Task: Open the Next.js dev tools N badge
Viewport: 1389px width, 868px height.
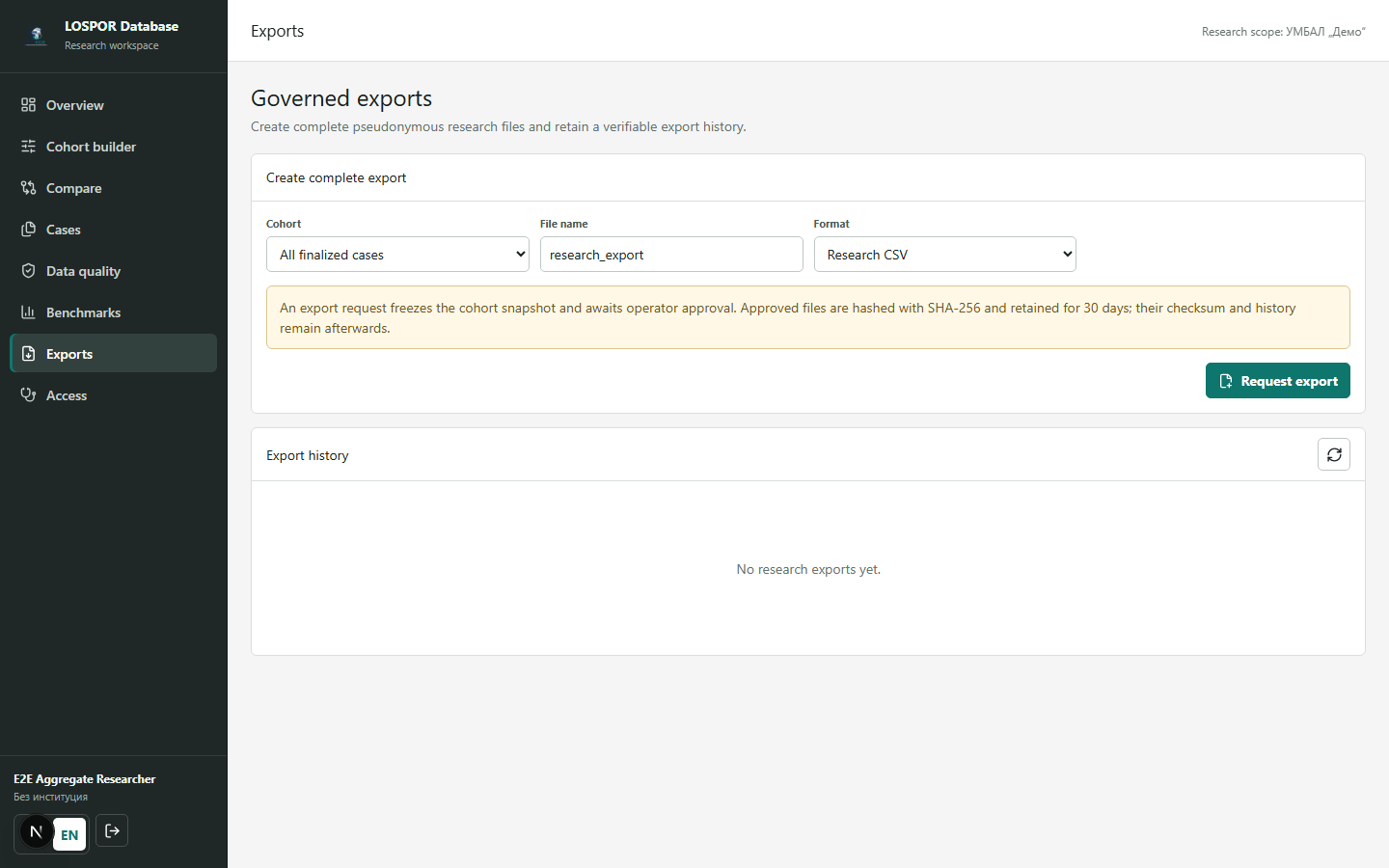Action: pos(36,831)
